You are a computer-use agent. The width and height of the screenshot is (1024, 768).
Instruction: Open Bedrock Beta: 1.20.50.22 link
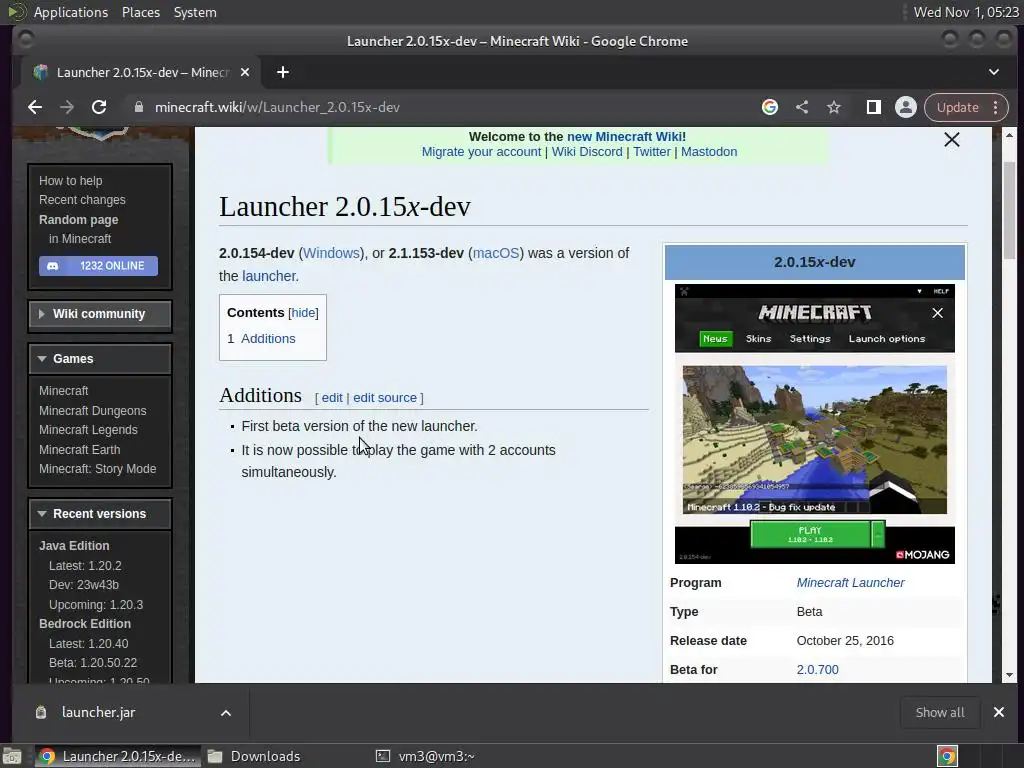pos(93,662)
